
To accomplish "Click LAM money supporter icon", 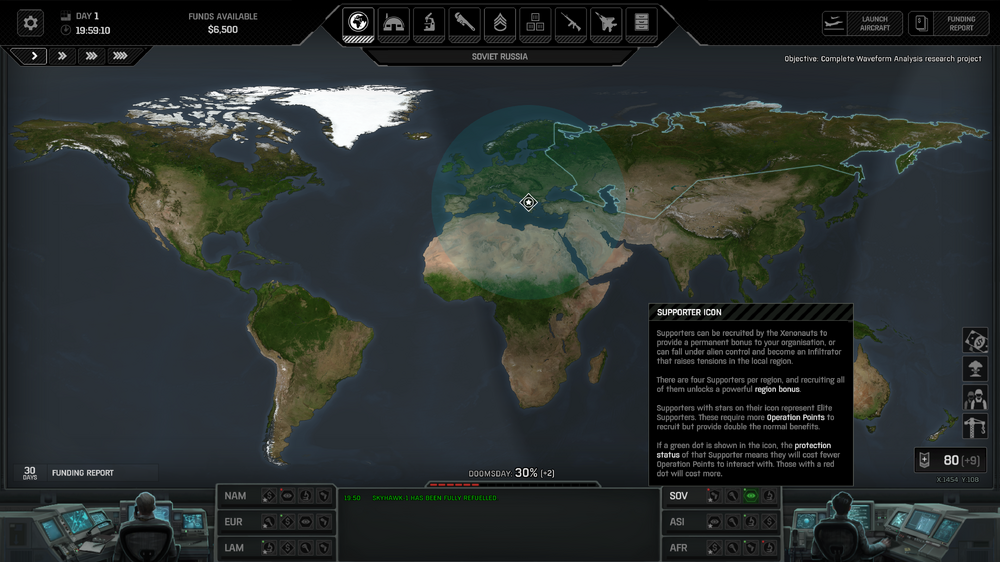I will (287, 548).
